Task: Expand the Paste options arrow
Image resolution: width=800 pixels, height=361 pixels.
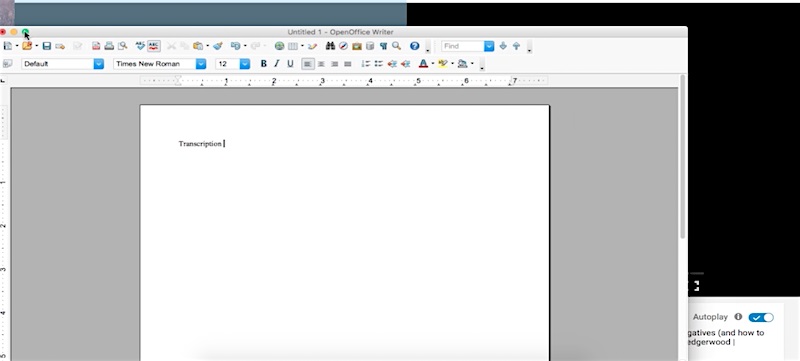Action: pyautogui.click(x=207, y=46)
